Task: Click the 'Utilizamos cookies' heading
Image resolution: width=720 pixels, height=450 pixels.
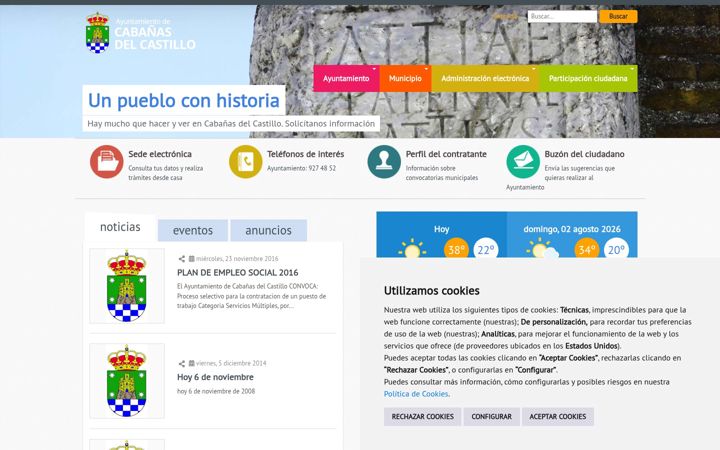Action: pos(432,291)
